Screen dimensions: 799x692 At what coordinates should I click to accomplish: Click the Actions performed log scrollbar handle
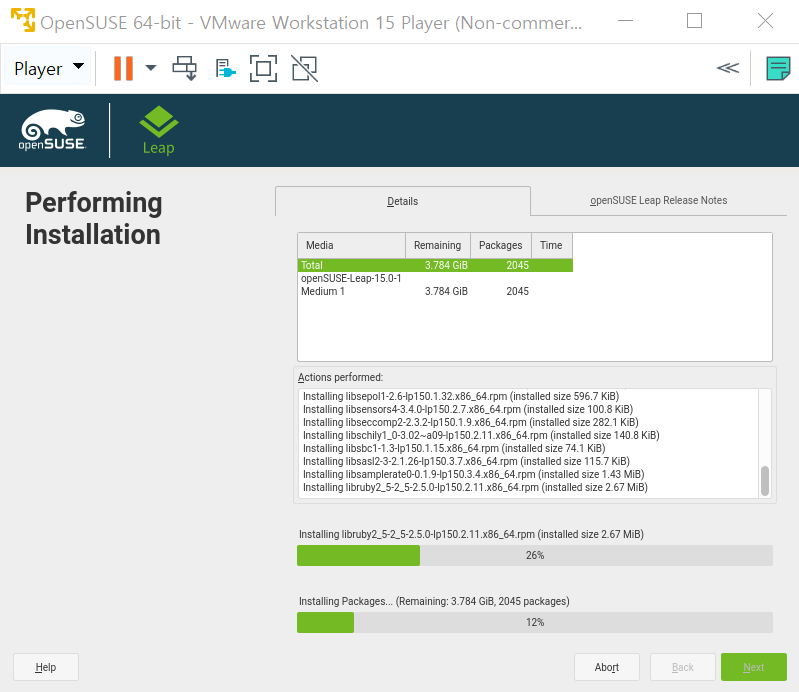(764, 481)
